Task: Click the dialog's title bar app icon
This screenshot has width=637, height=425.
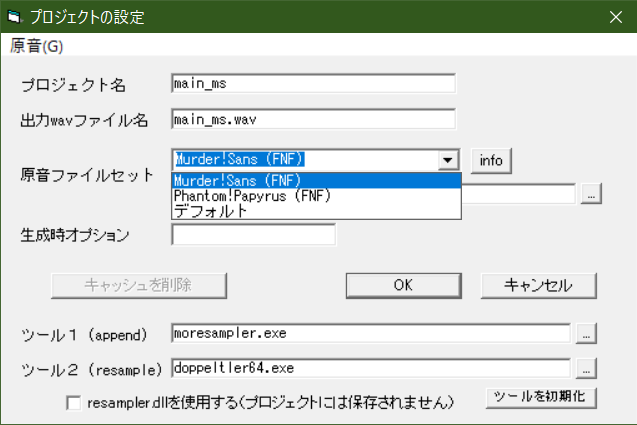Action: coord(14,17)
